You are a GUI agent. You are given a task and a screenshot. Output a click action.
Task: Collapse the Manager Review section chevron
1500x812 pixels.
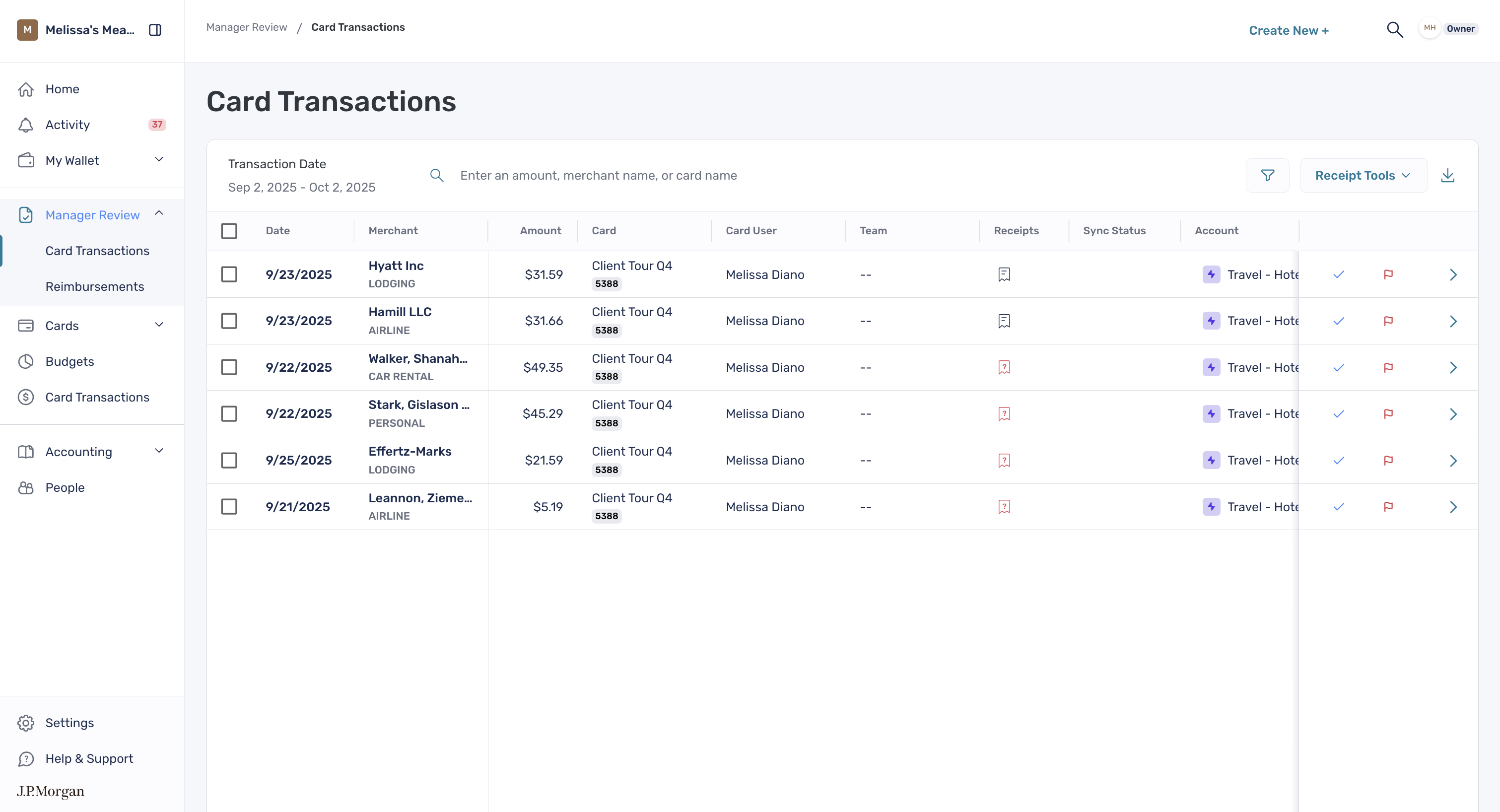pos(159,213)
